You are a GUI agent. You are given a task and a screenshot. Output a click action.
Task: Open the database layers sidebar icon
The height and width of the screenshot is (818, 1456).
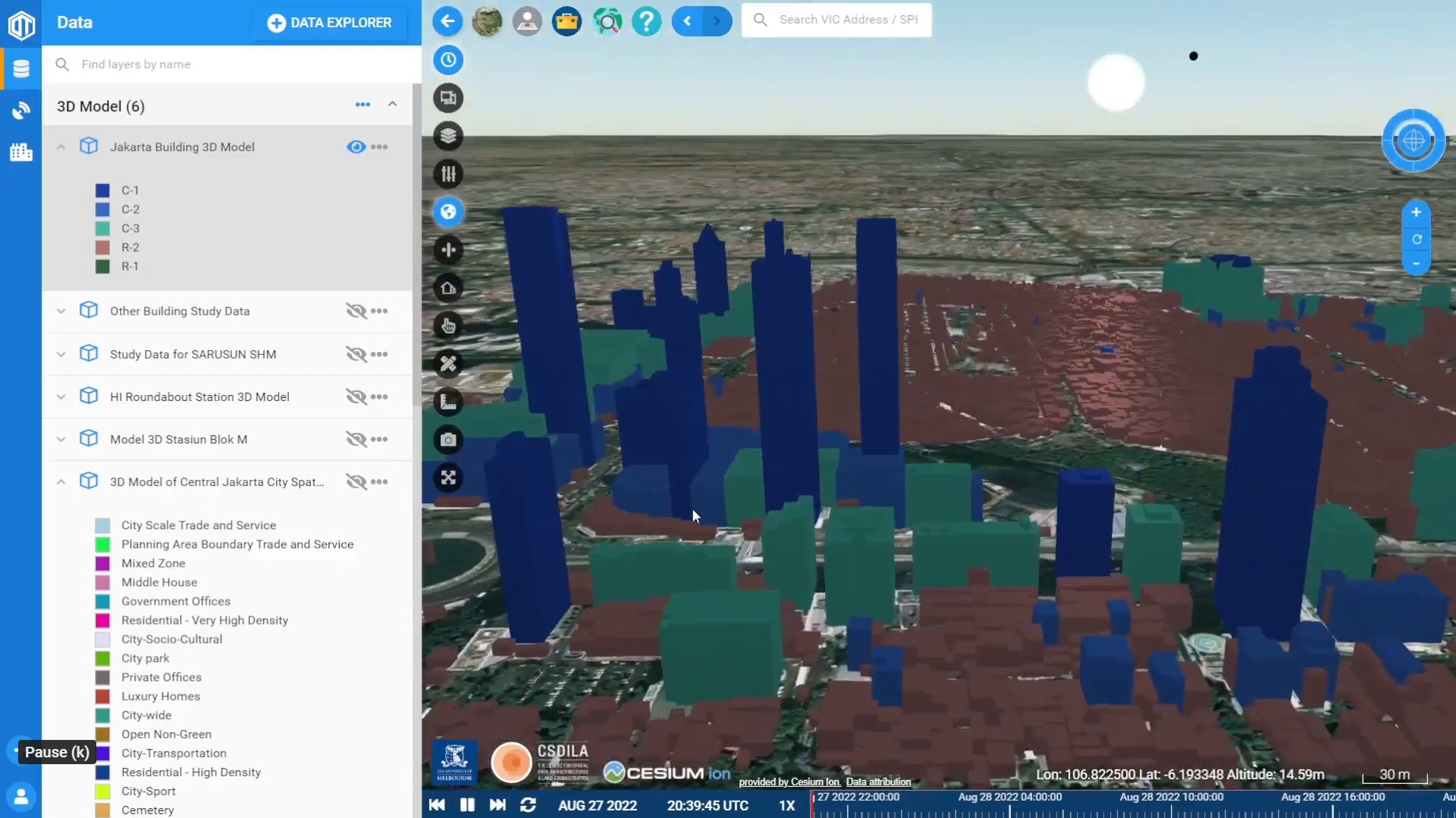[21, 68]
